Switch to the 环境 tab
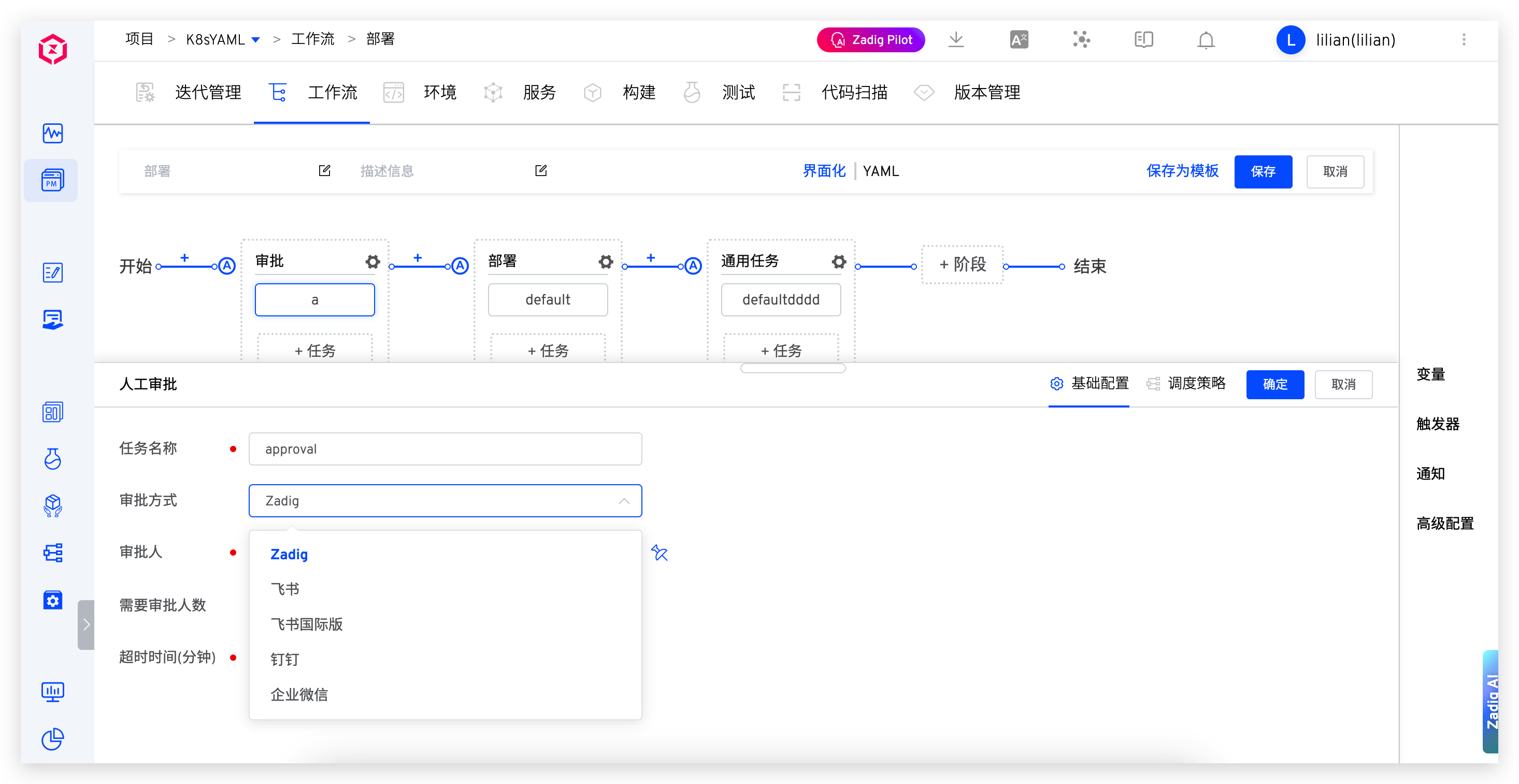This screenshot has width=1519, height=784. (440, 93)
